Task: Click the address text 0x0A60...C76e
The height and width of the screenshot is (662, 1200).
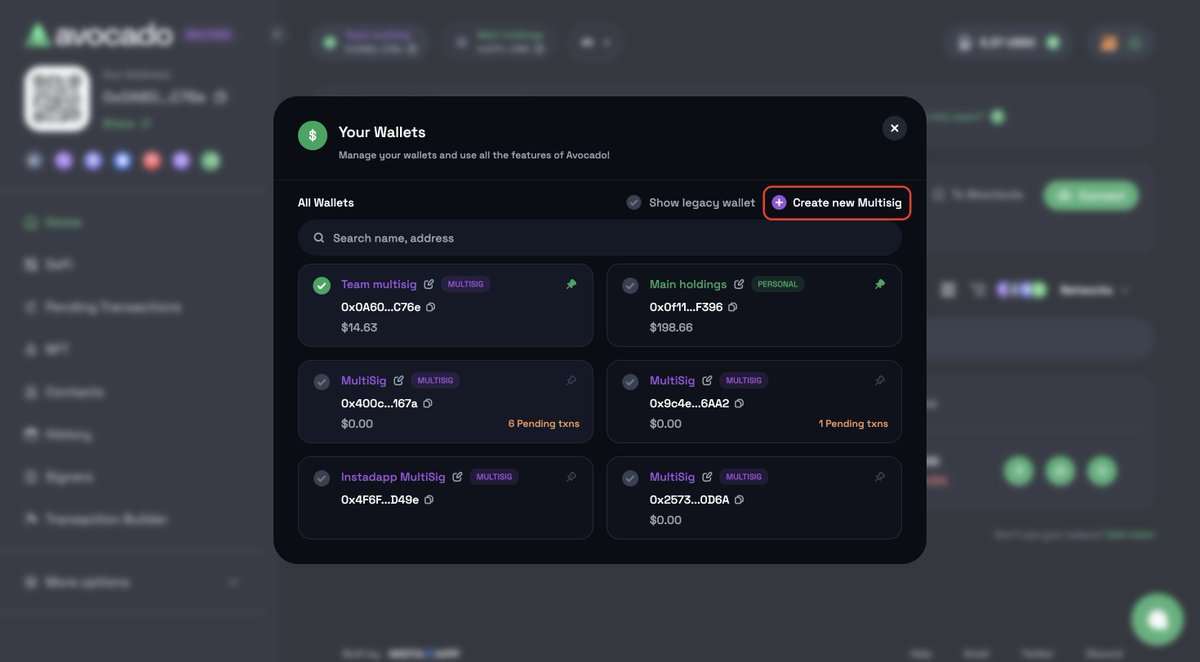Action: click(x=381, y=307)
